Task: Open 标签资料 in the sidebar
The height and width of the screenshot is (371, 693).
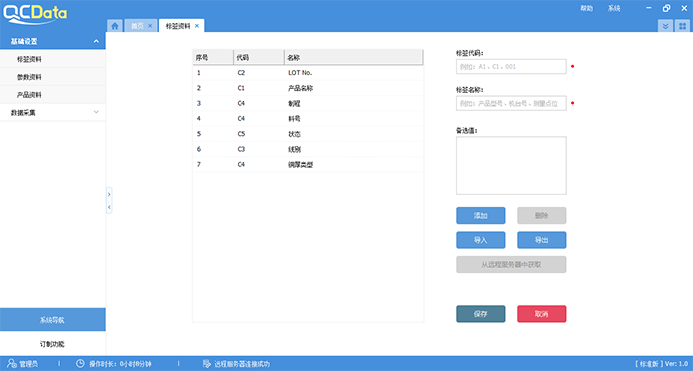Action: pyautogui.click(x=53, y=59)
